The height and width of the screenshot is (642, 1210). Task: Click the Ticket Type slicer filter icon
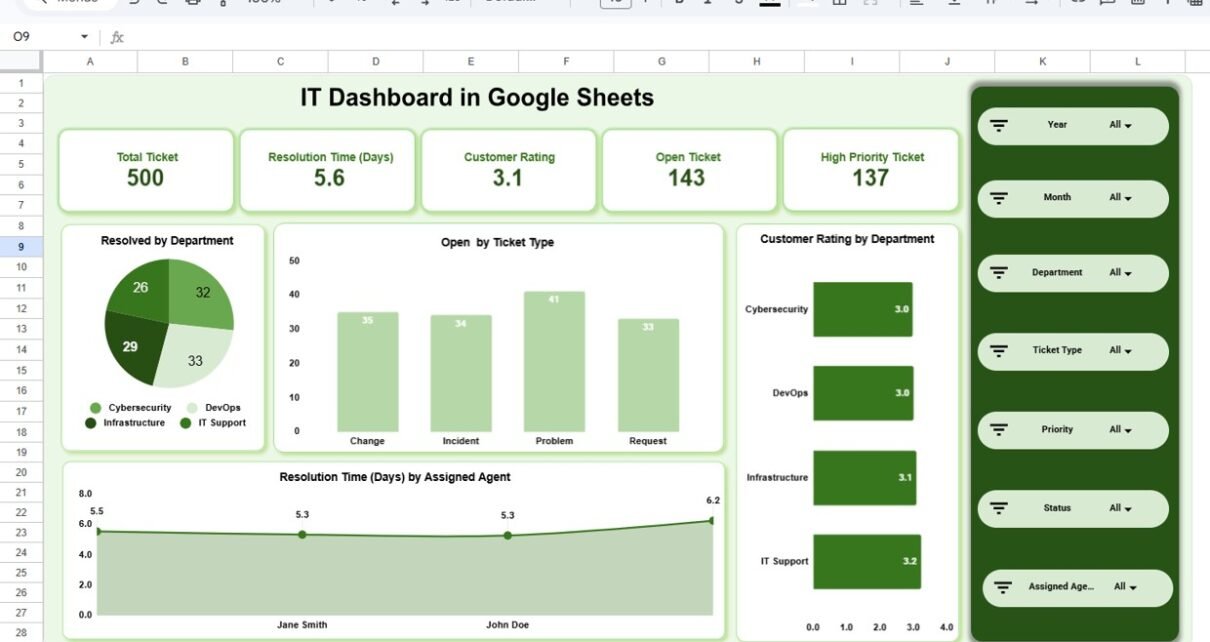pyautogui.click(x=998, y=351)
